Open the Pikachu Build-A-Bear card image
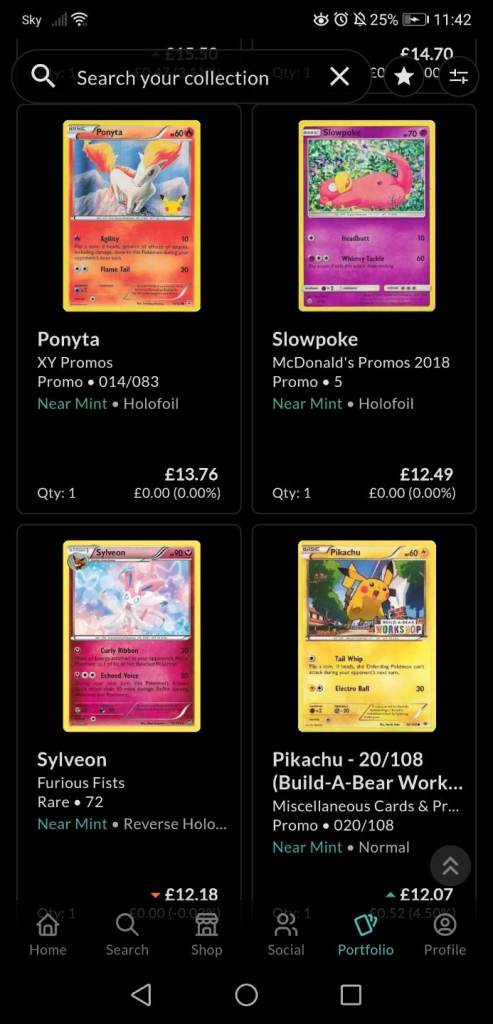Screen dimensions: 493x1024 [367, 636]
